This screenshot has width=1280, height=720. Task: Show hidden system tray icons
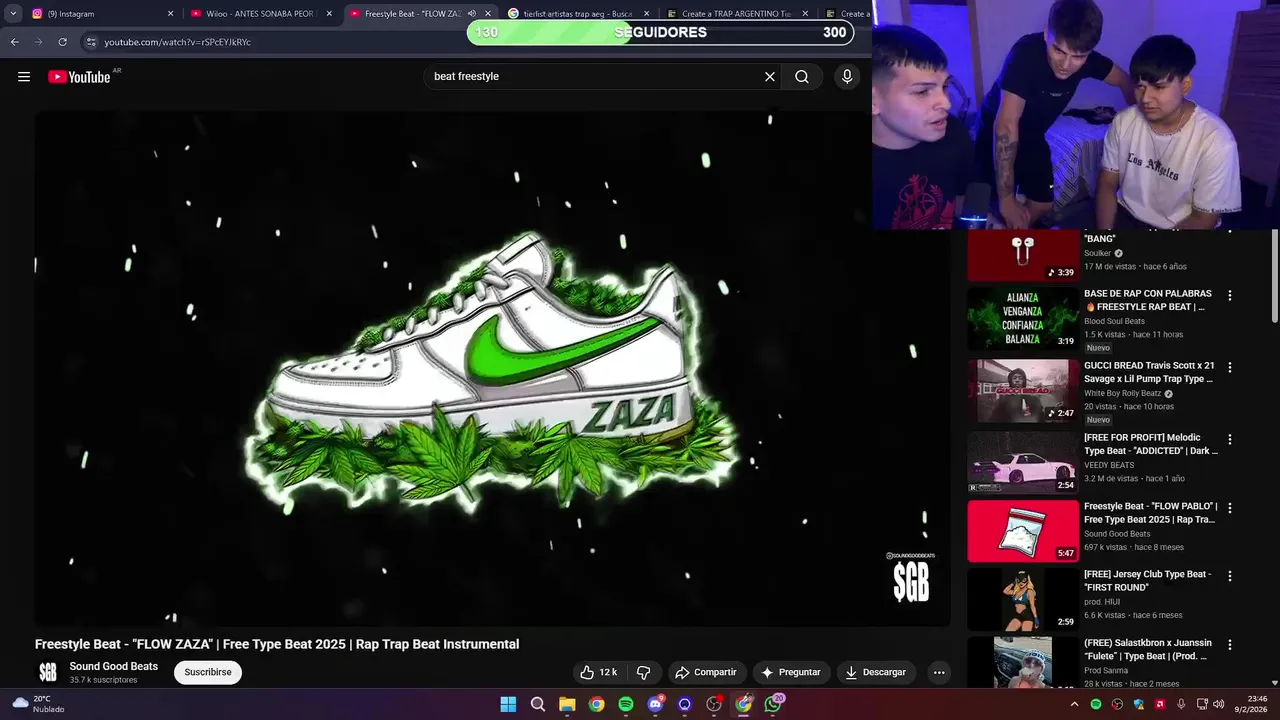(x=1075, y=704)
